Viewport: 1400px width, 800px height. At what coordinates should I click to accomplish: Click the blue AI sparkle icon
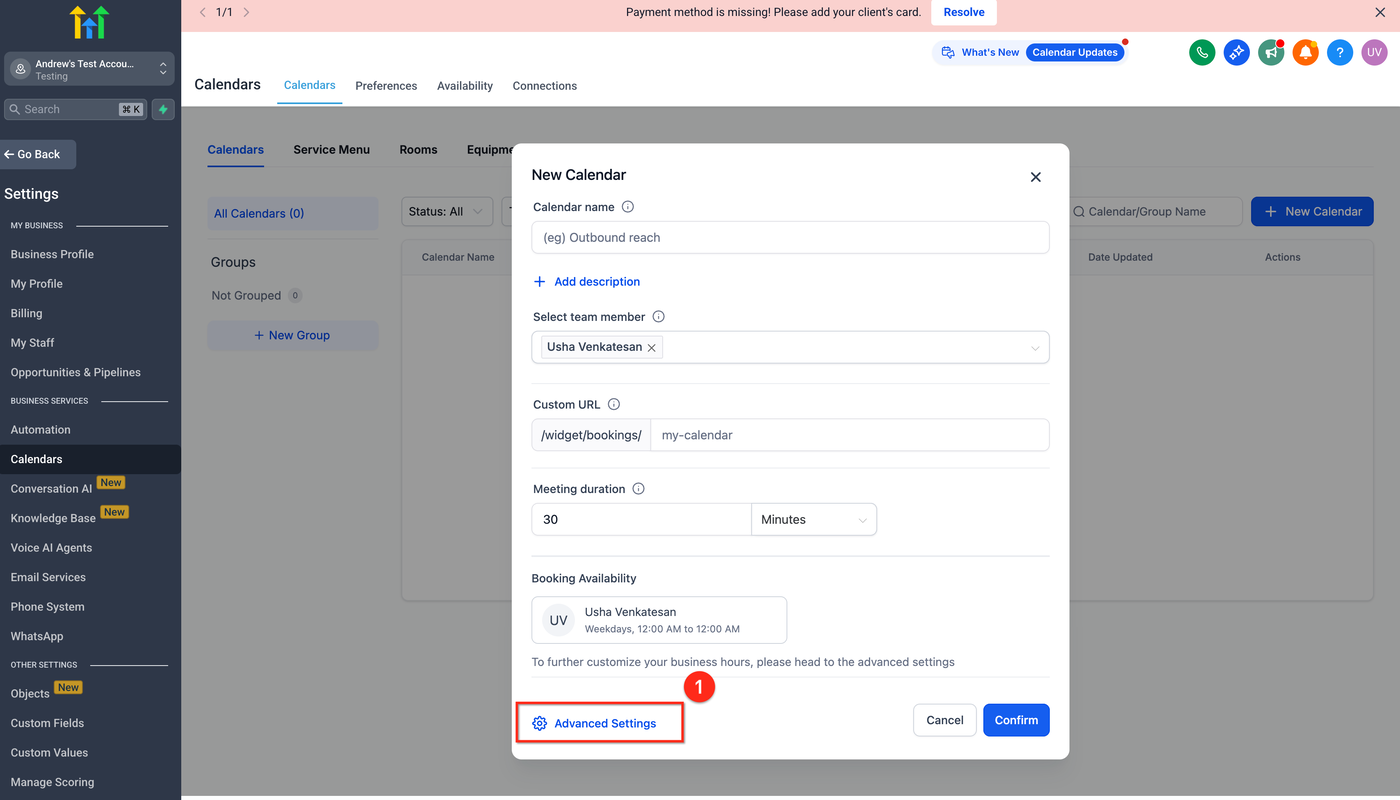tap(1236, 53)
